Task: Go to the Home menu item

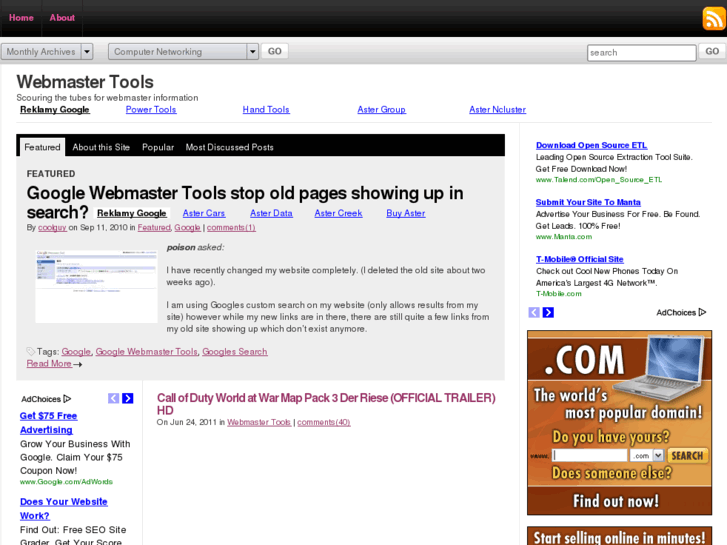Action: 21,18
